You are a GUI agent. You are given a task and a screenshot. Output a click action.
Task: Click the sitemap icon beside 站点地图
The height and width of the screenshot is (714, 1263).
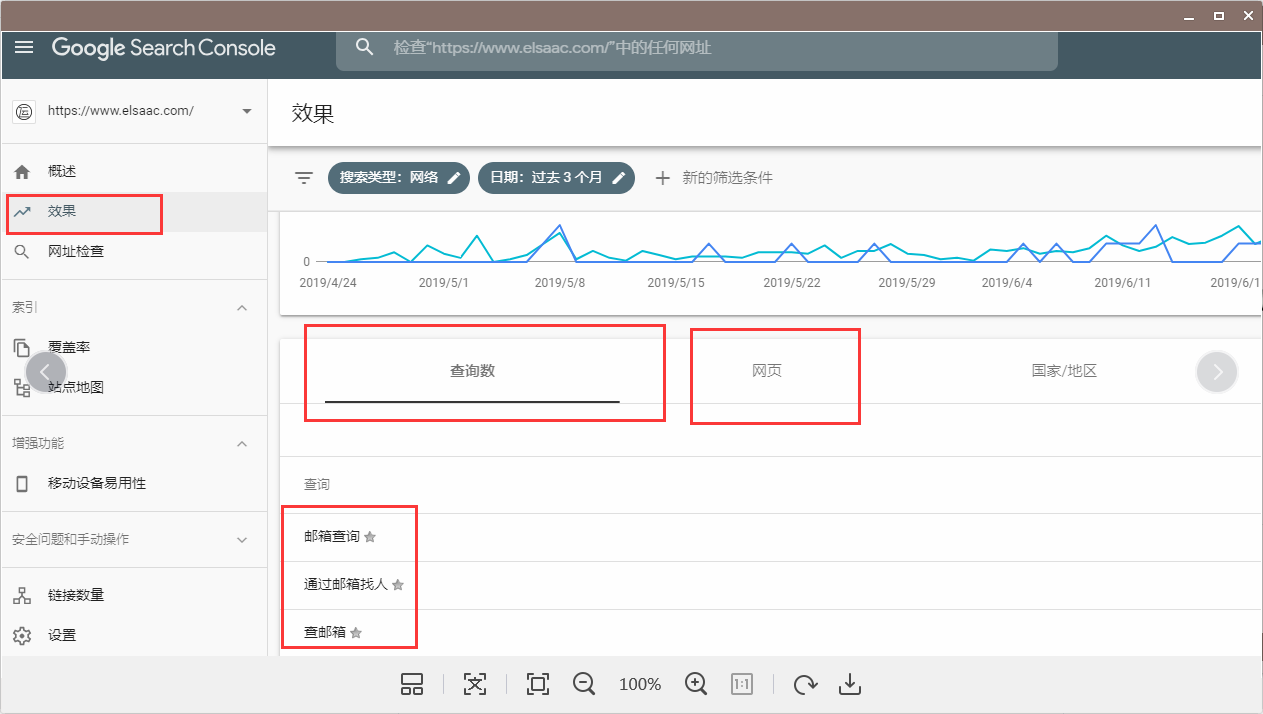[22, 388]
